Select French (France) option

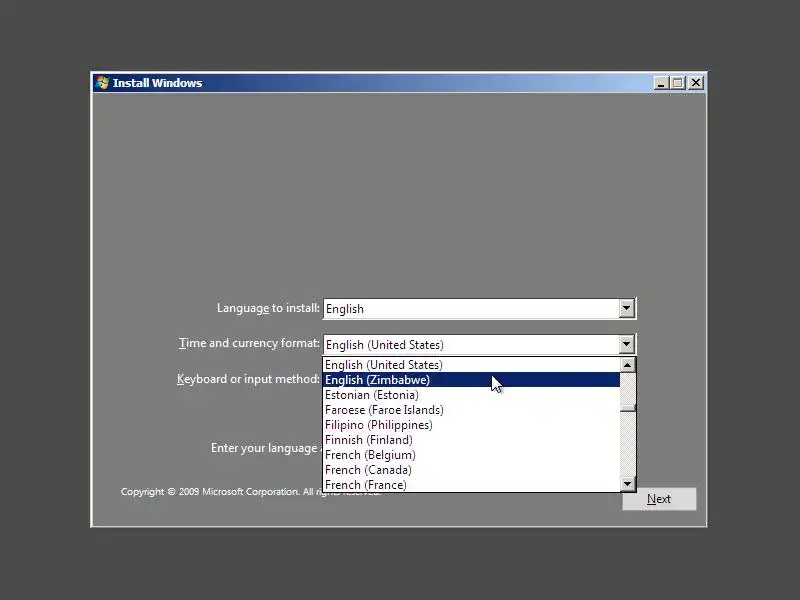(x=472, y=485)
